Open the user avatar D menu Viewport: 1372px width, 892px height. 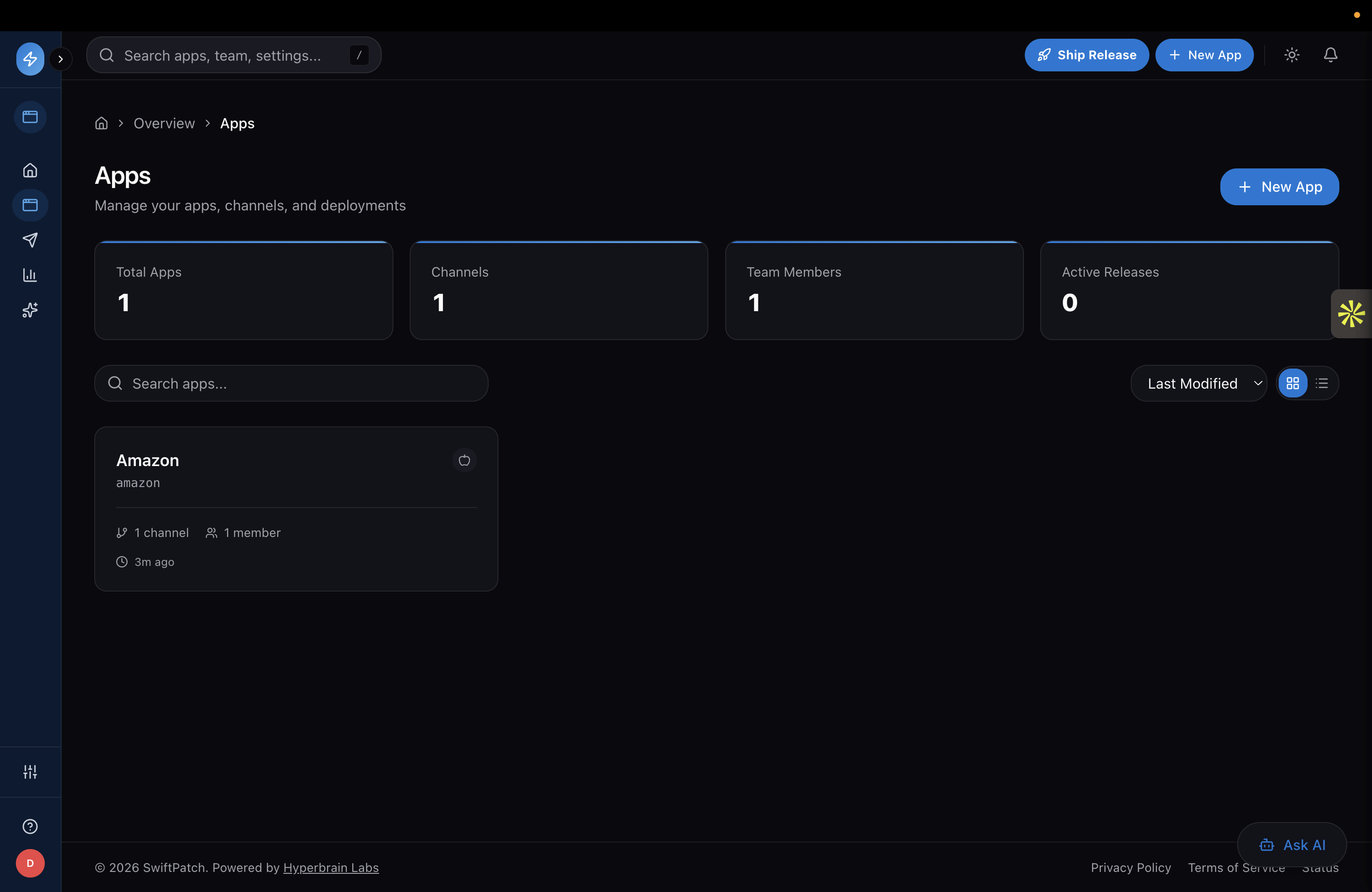click(x=30, y=863)
